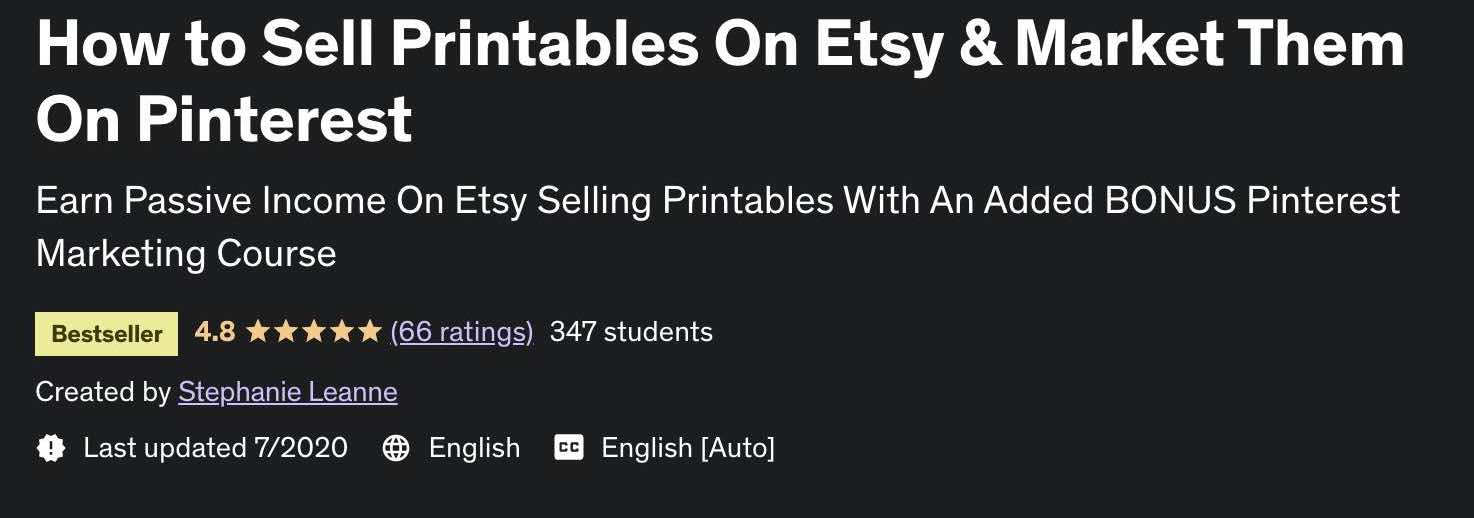The width and height of the screenshot is (1474, 518).
Task: Open Stephanie Leanne's instructor profile link
Action: coord(288,392)
